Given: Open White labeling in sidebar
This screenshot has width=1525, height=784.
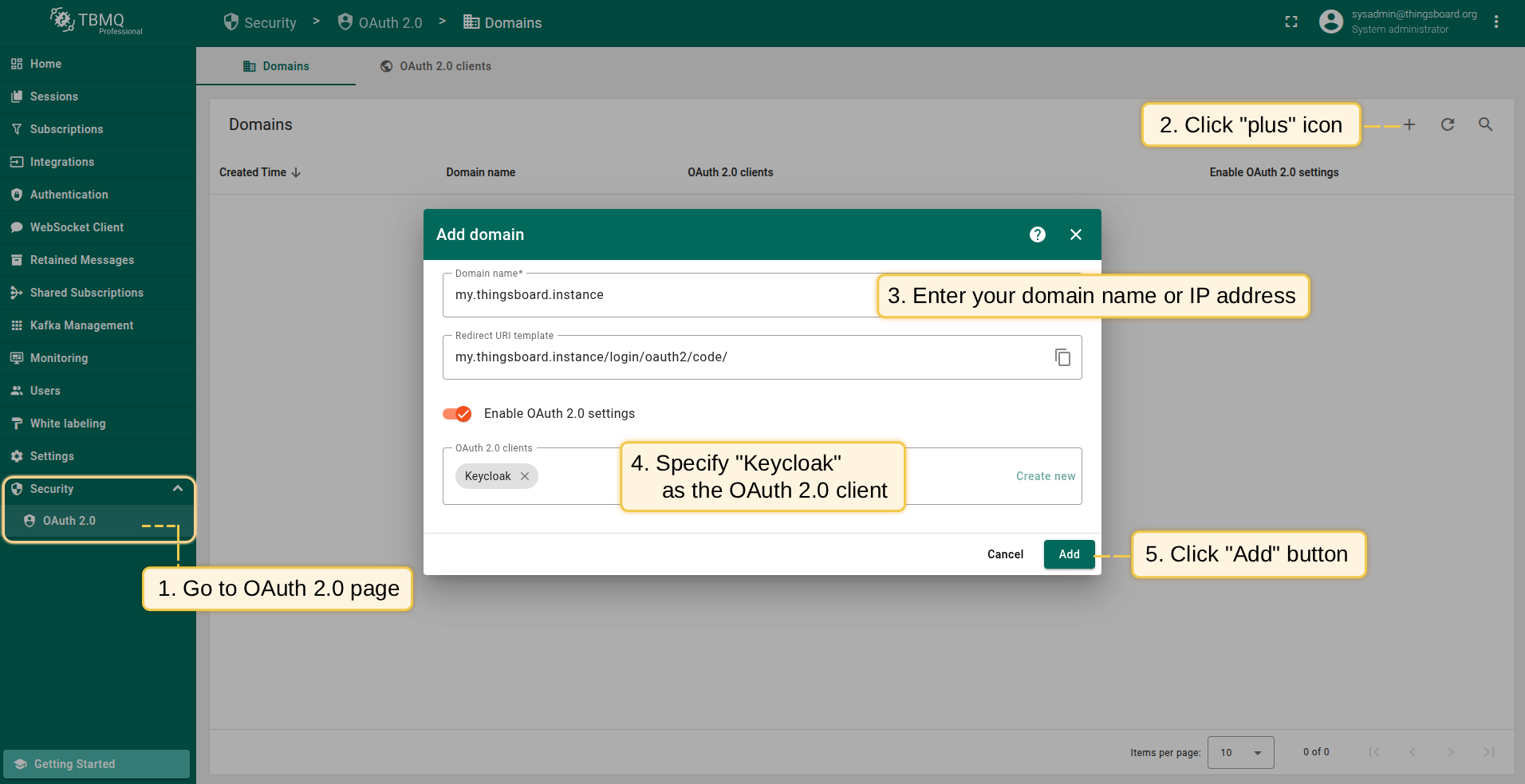Looking at the screenshot, I should (x=68, y=424).
